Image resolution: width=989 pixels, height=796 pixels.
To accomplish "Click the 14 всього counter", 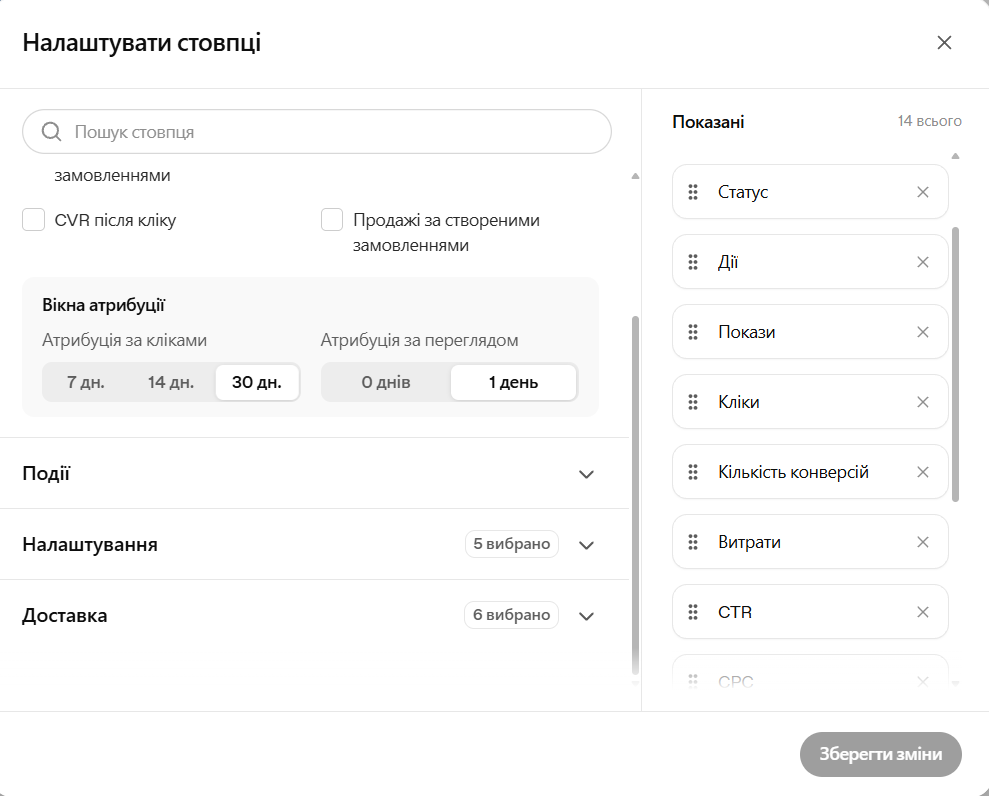I will [930, 121].
